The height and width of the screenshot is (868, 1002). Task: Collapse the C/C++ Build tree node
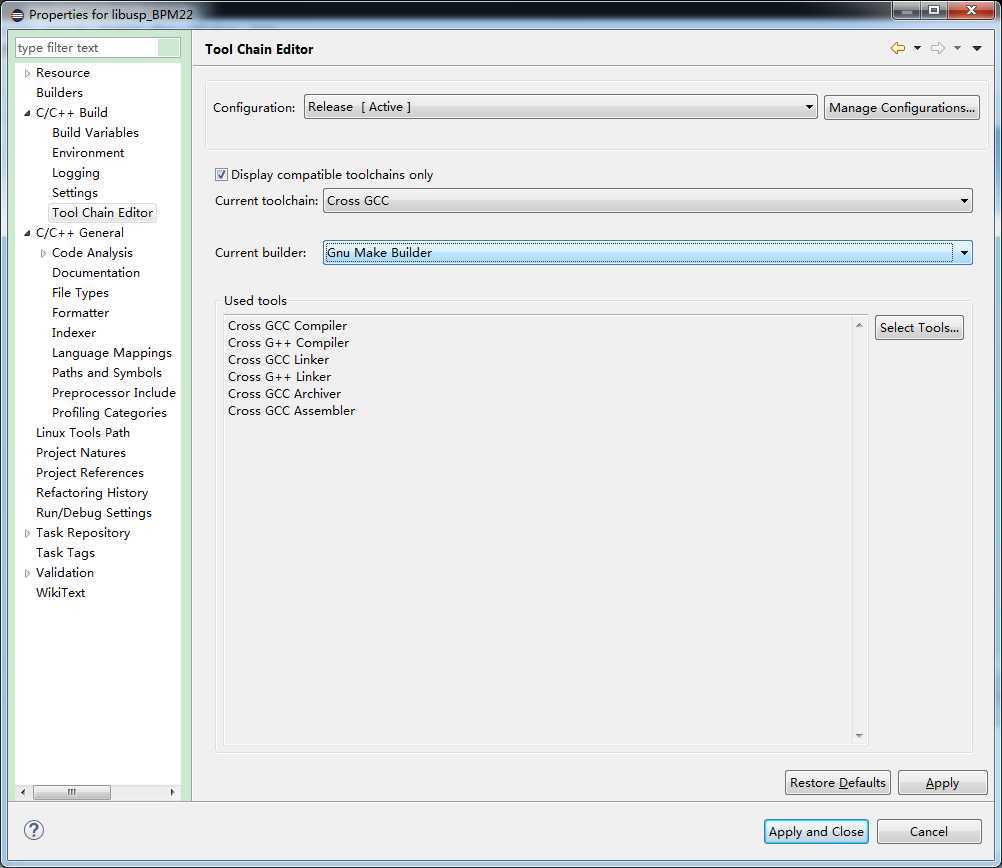pos(27,113)
